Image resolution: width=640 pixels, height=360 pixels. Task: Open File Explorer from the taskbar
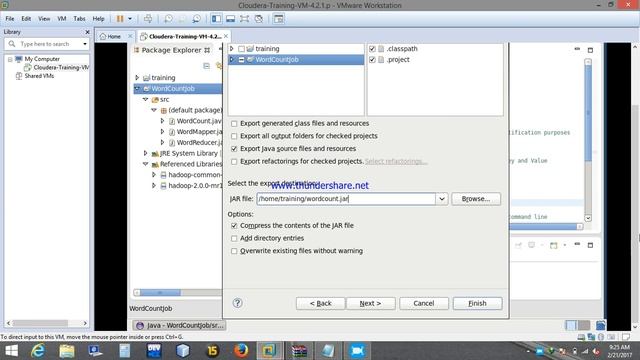[67, 351]
